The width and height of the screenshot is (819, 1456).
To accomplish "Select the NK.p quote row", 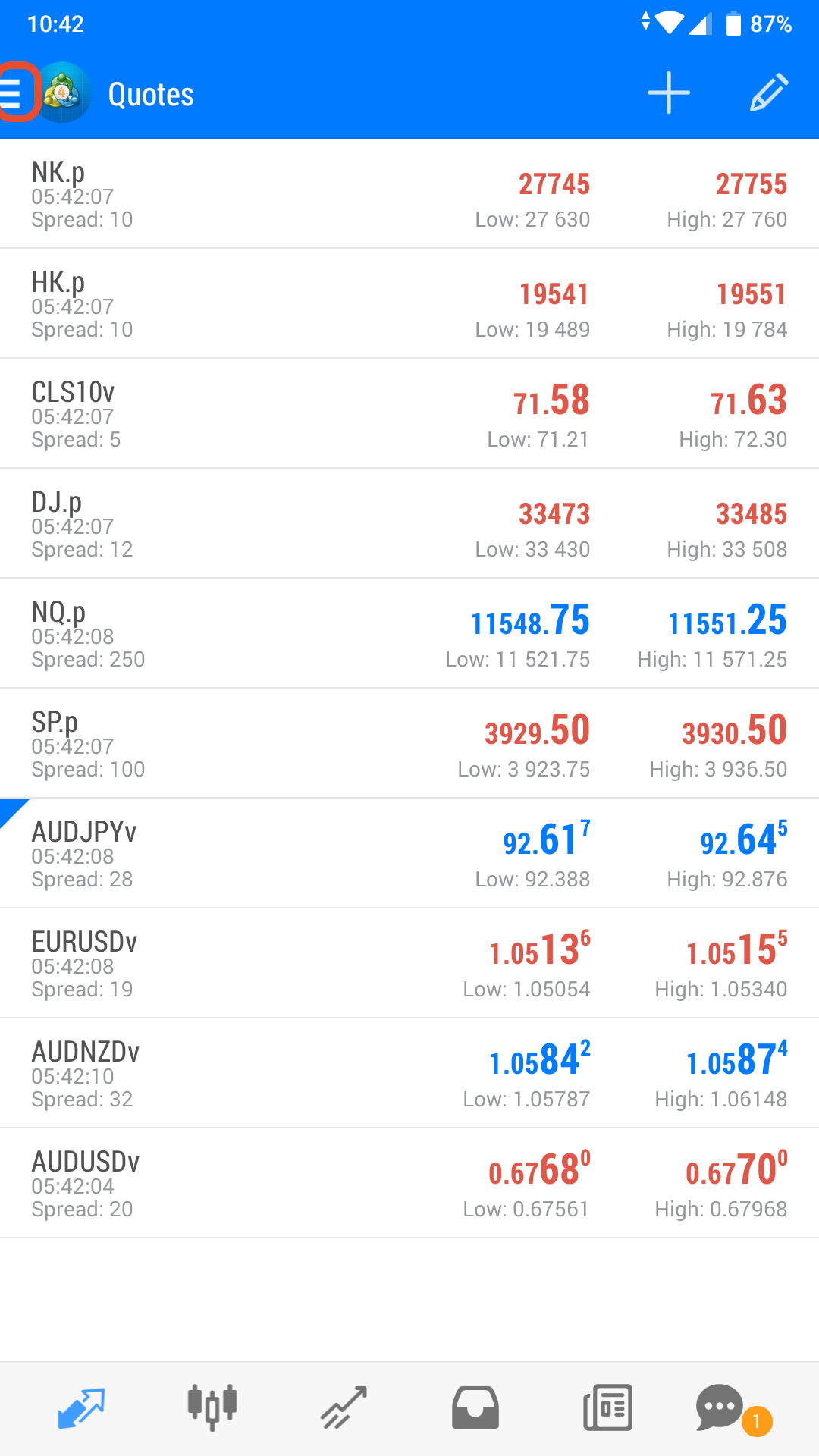I will tap(409, 193).
